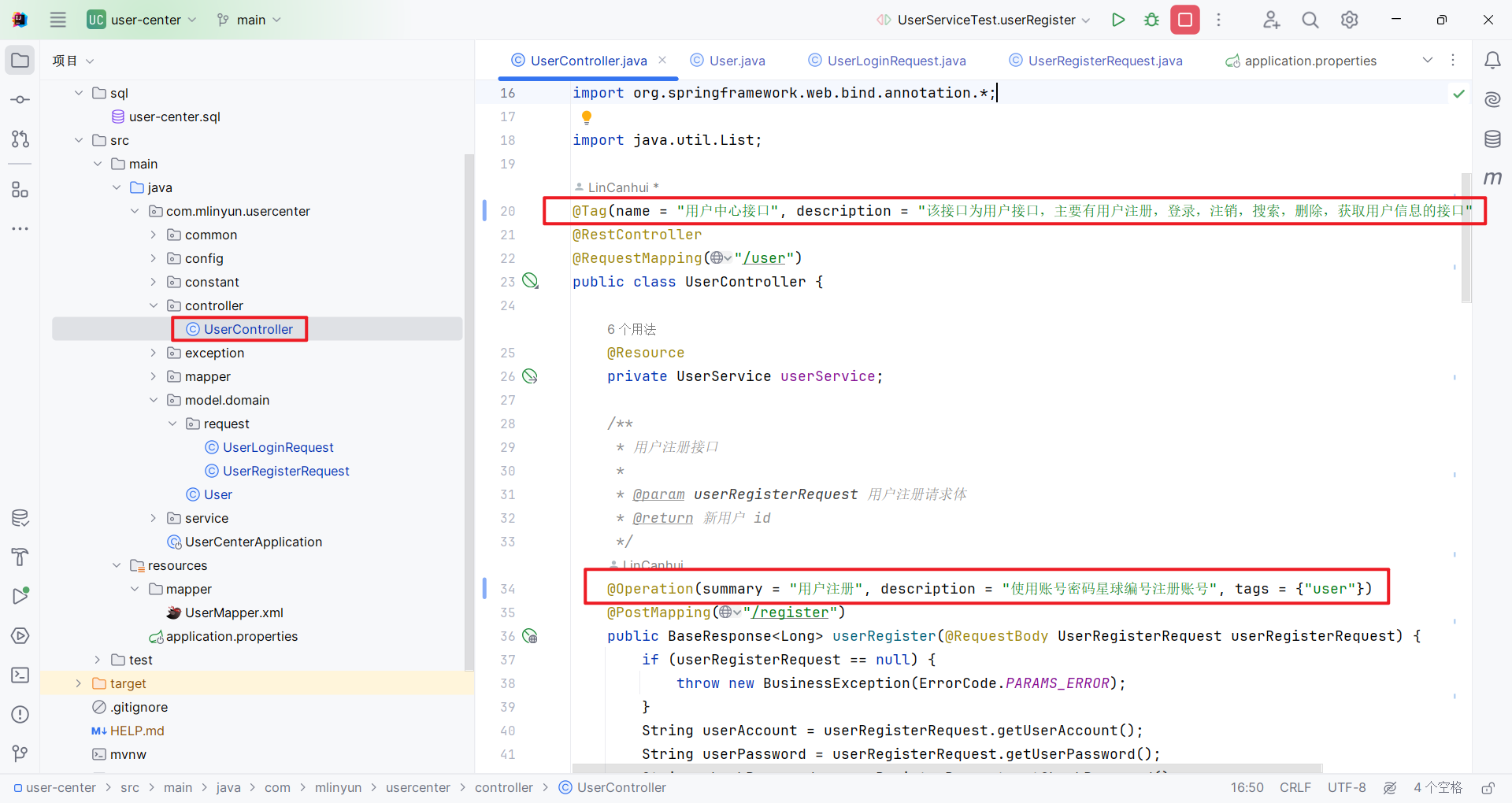
Task: Open the Database tool window
Action: pos(1492,139)
